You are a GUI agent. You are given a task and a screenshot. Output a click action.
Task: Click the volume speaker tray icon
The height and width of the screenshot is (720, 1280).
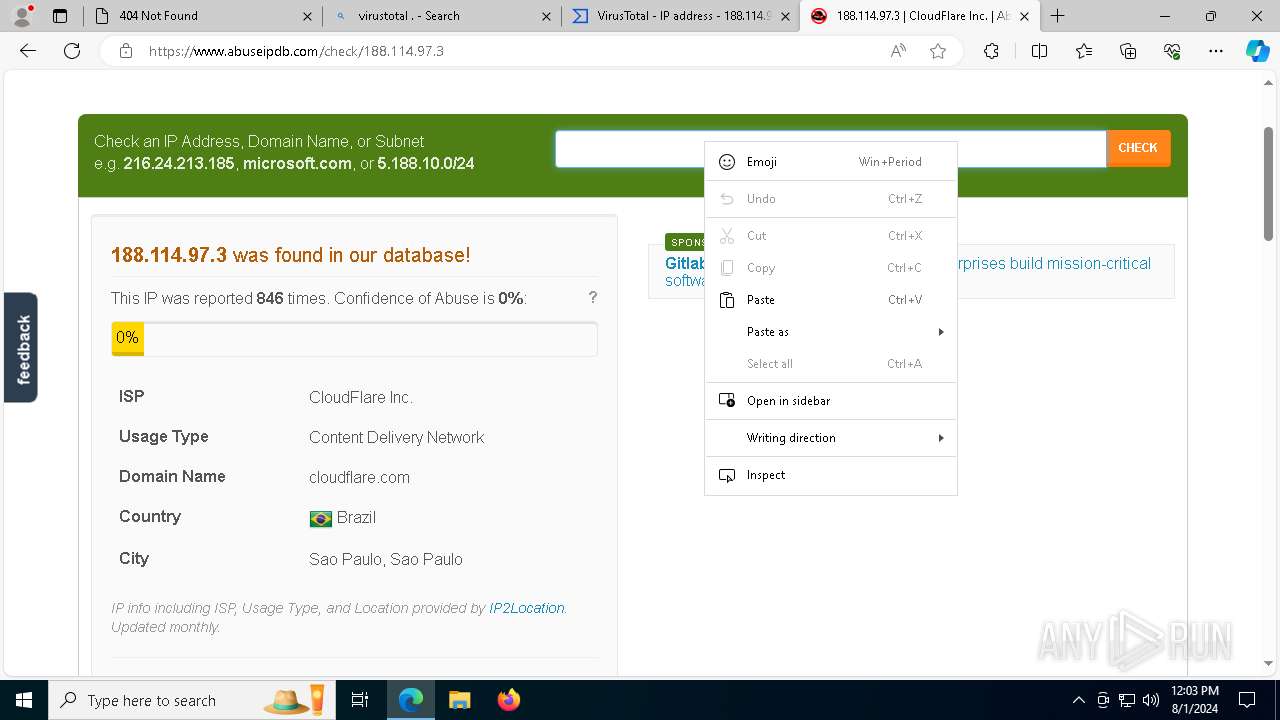click(1150, 700)
